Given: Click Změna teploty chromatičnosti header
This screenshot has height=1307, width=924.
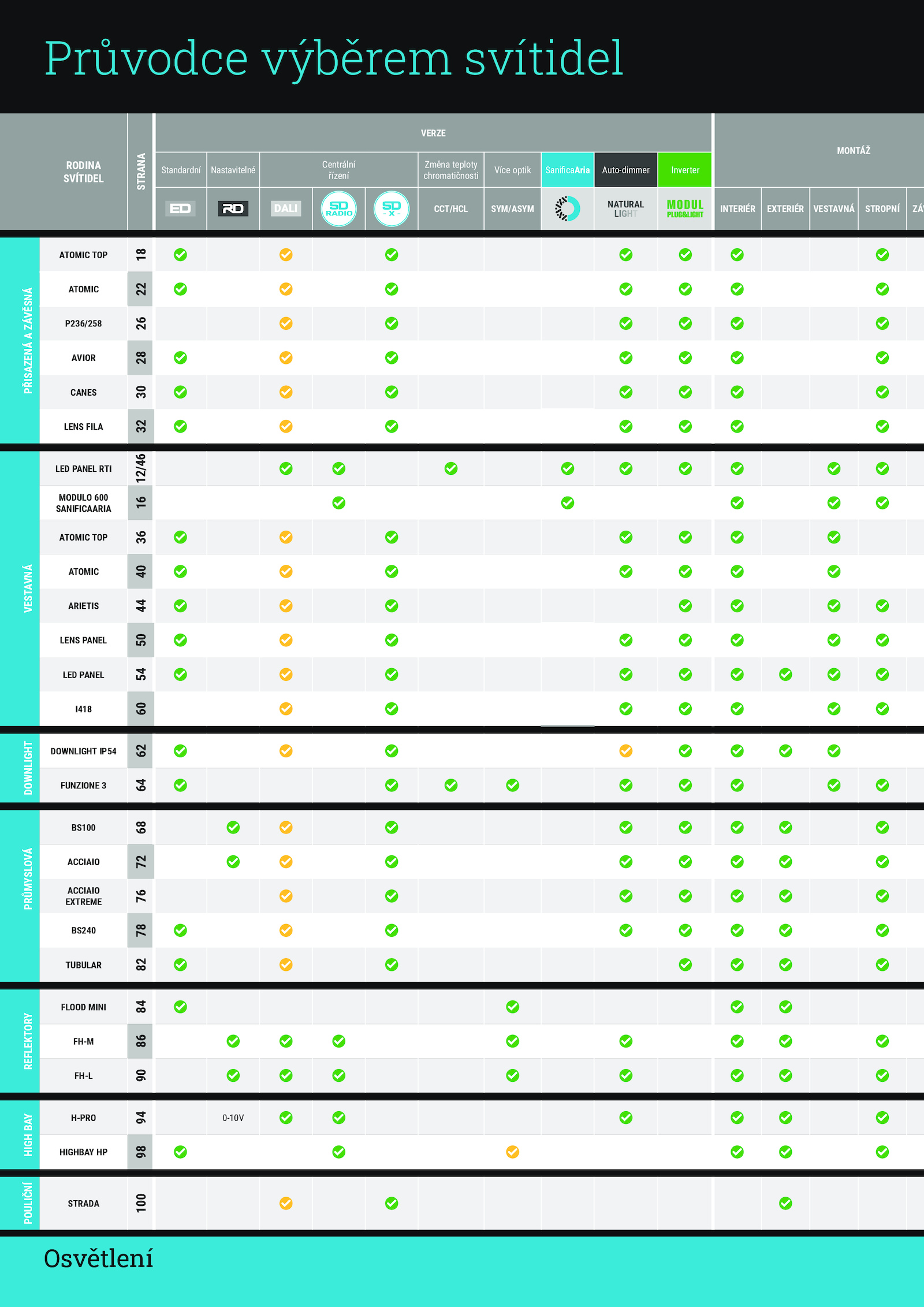Looking at the screenshot, I should coord(451,170).
